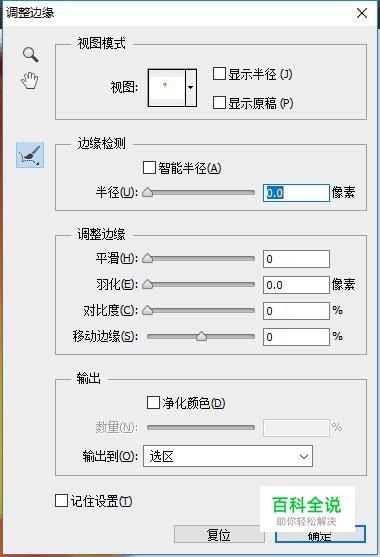Image resolution: width=380 pixels, height=557 pixels.
Task: Enable the 显示原稿 (P) checkbox
Action: tap(219, 103)
